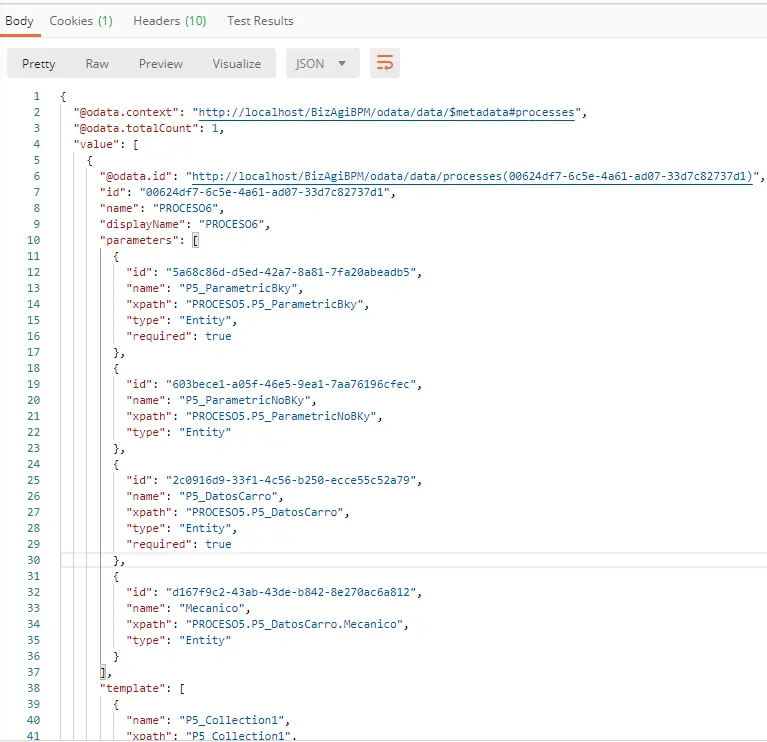Select the Raw view mode
The width and height of the screenshot is (767, 742).
coord(97,64)
